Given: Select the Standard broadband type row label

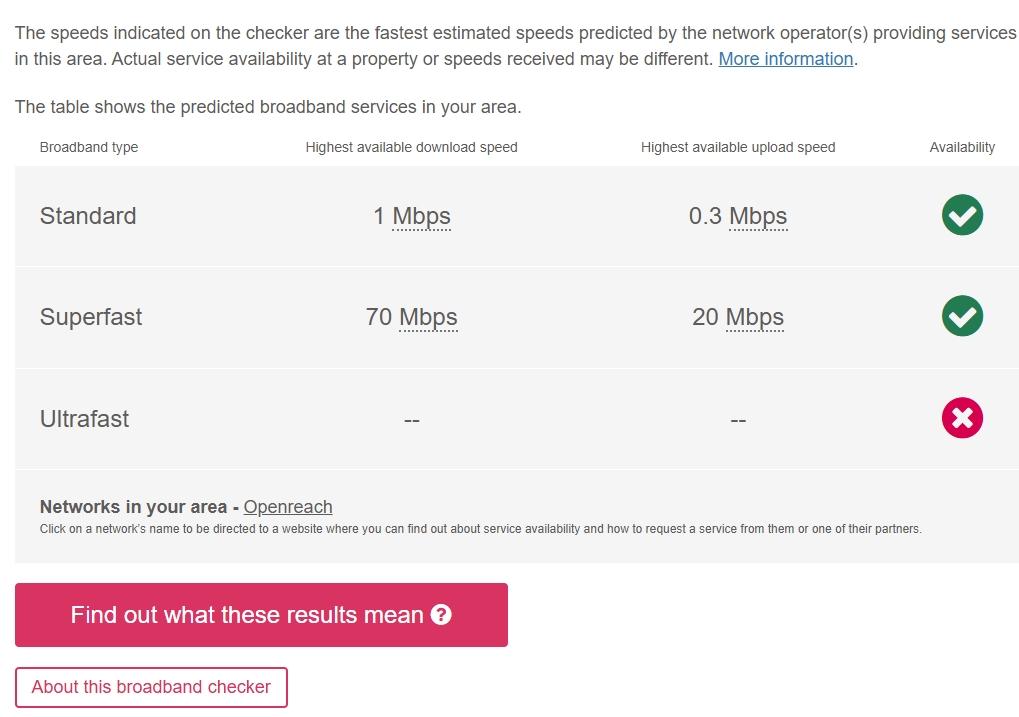Looking at the screenshot, I should pos(88,216).
